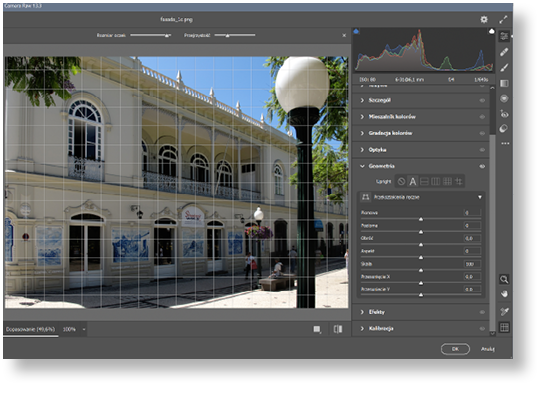Apply Vertical Upright correction icon
Screen dimensions: 540x394
[x=436, y=181]
